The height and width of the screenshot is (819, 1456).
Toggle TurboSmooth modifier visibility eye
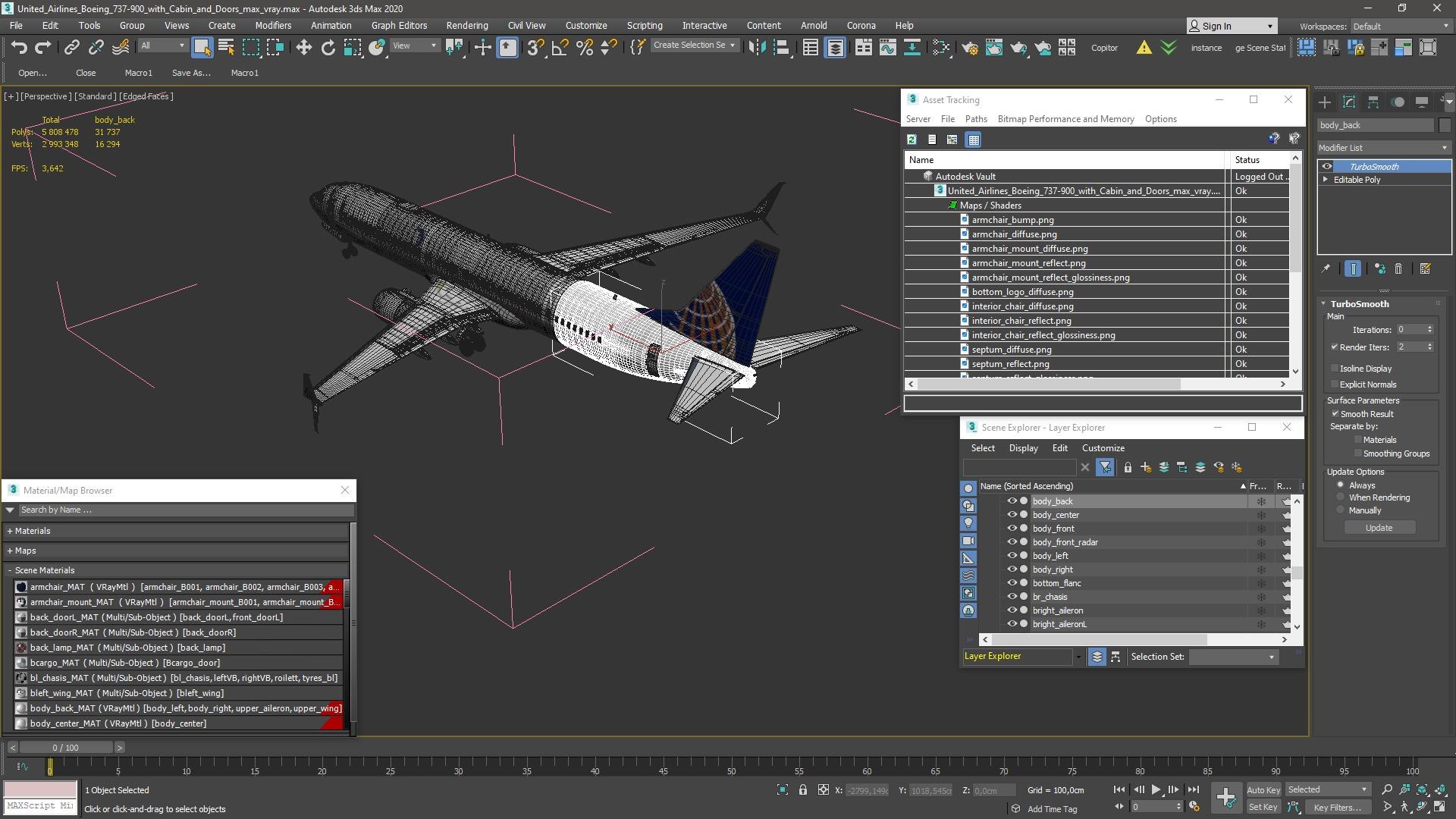[x=1326, y=166]
